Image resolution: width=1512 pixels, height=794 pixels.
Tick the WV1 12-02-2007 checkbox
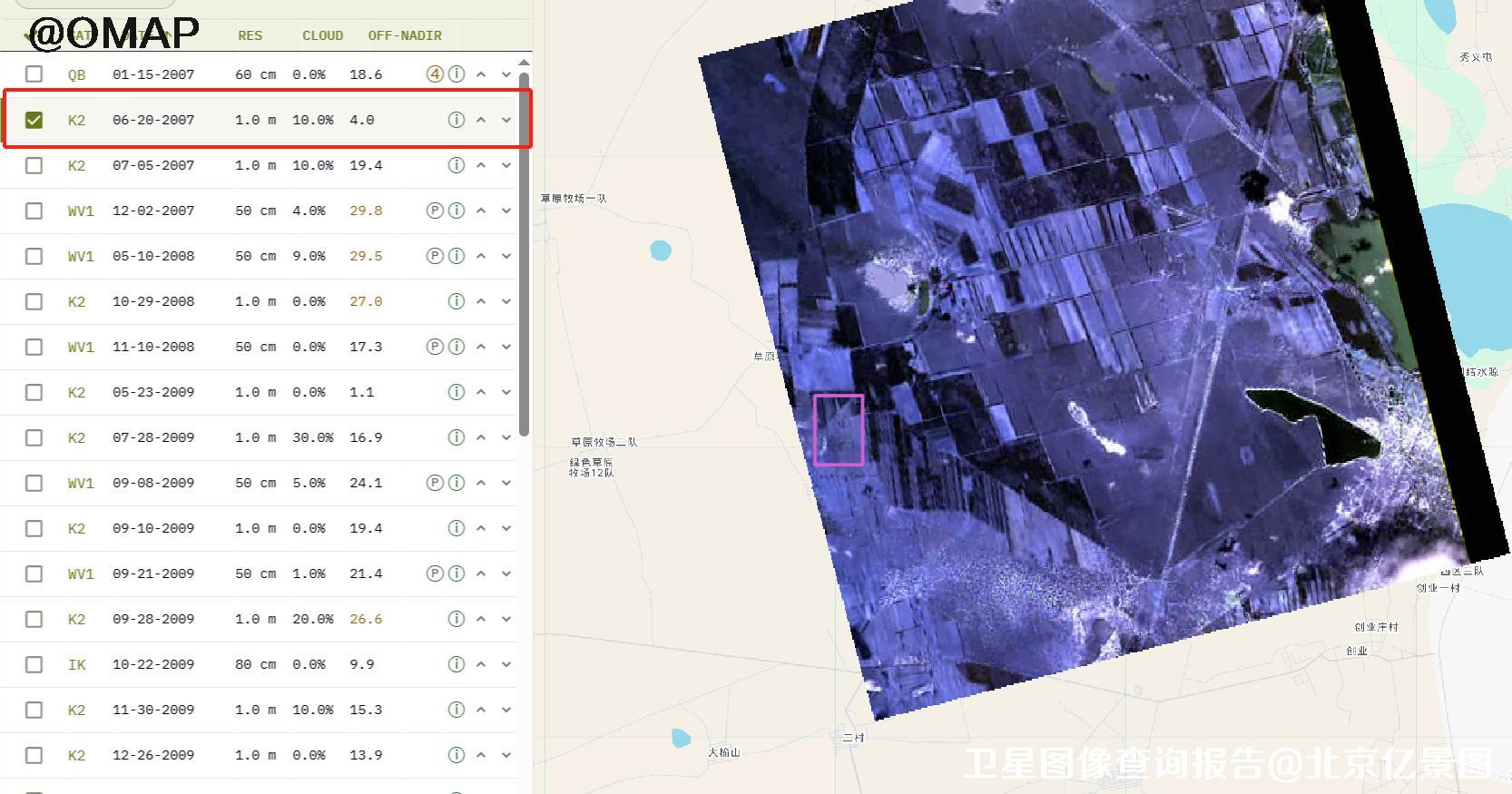34,211
